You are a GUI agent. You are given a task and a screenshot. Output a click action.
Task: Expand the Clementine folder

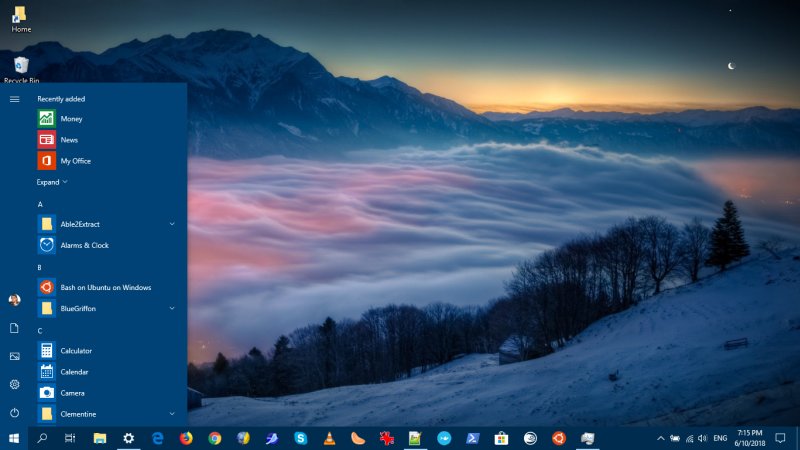pyautogui.click(x=172, y=413)
